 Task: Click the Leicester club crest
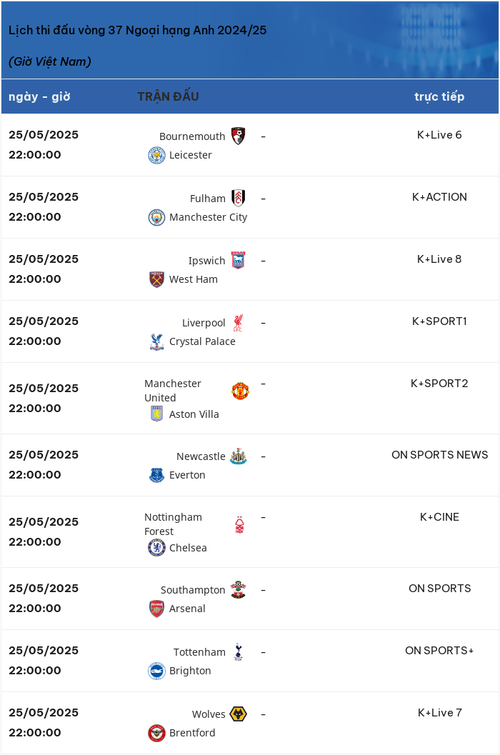point(157,156)
